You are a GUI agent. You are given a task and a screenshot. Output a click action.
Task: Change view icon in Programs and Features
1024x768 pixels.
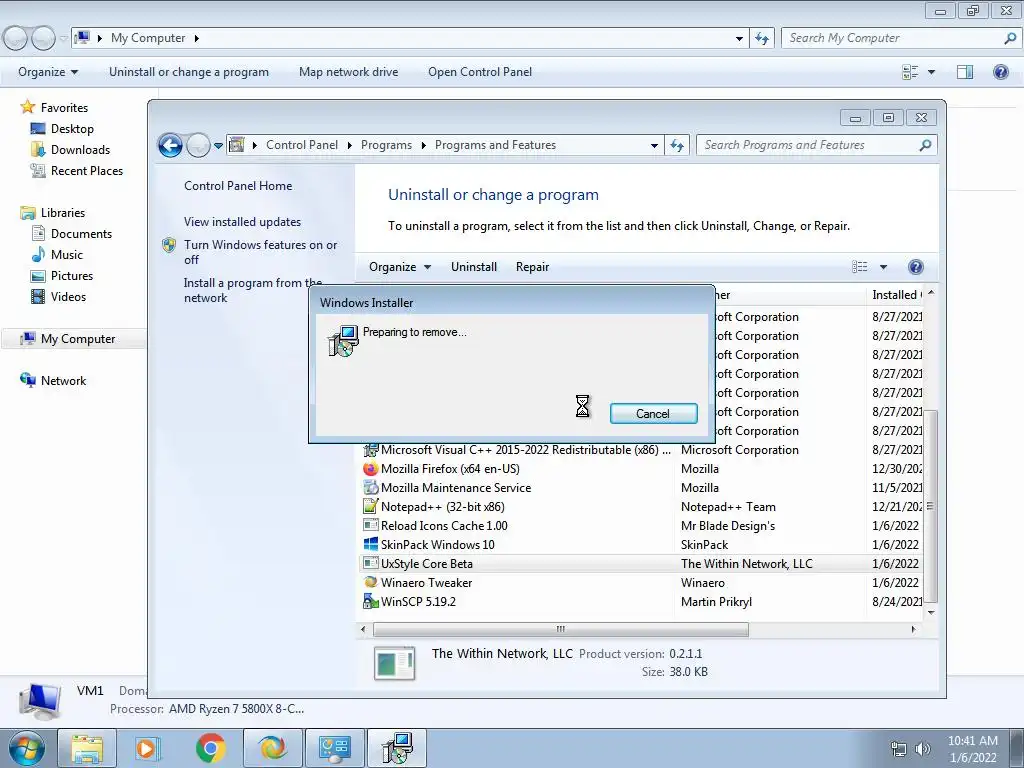click(859, 266)
